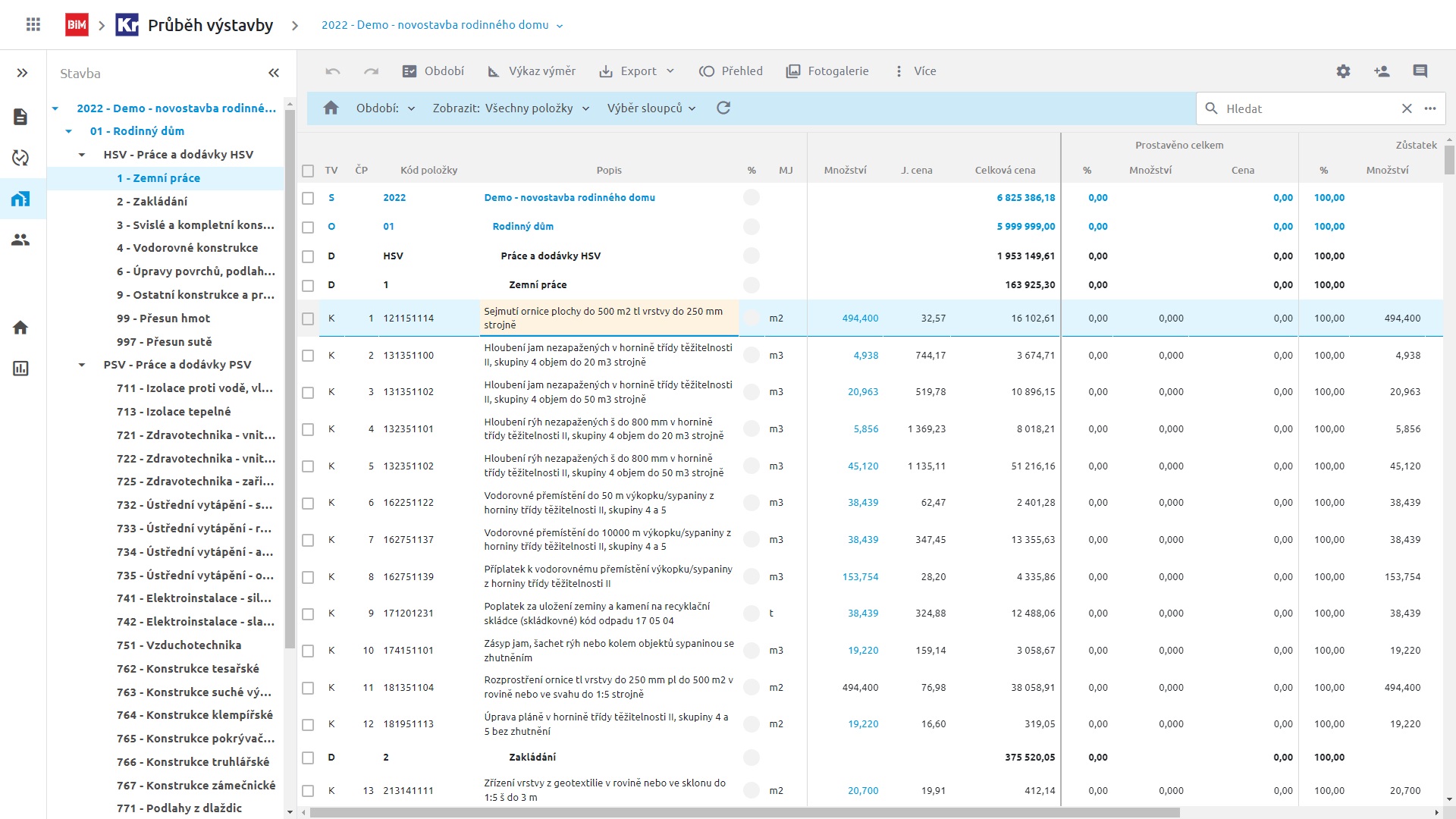The image size is (1456, 819).
Task: Open the apps grid menu icon
Action: (33, 25)
